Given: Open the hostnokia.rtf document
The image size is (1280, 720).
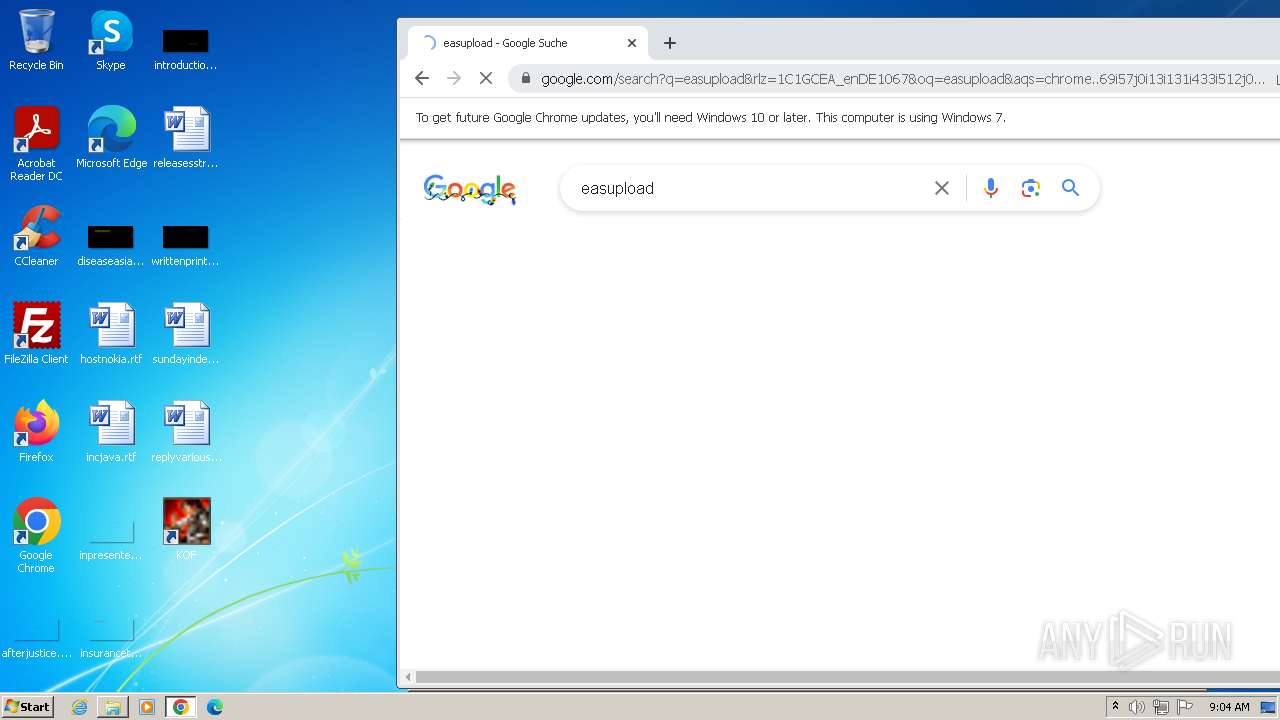Looking at the screenshot, I should point(111,333).
